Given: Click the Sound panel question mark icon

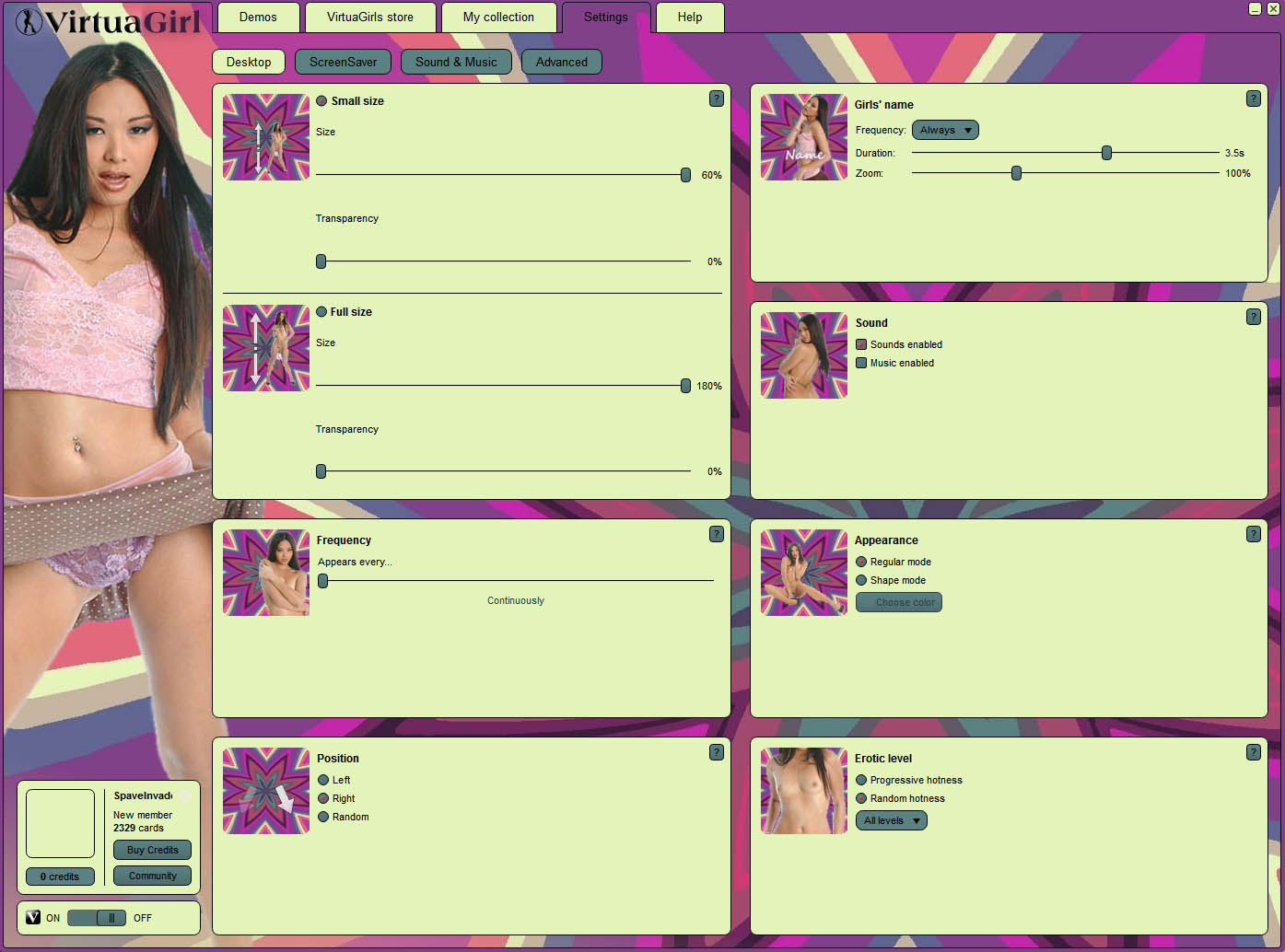Looking at the screenshot, I should (x=1253, y=317).
